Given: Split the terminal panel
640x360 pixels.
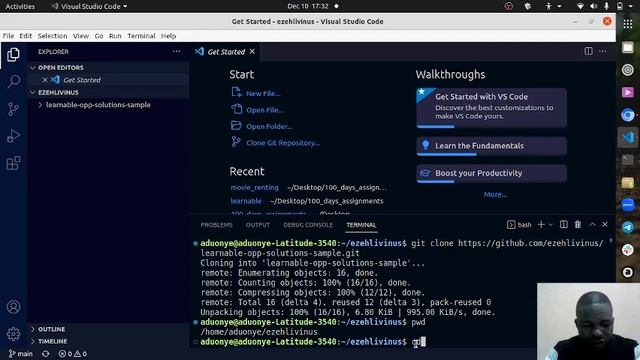Looking at the screenshot, I should 564,224.
